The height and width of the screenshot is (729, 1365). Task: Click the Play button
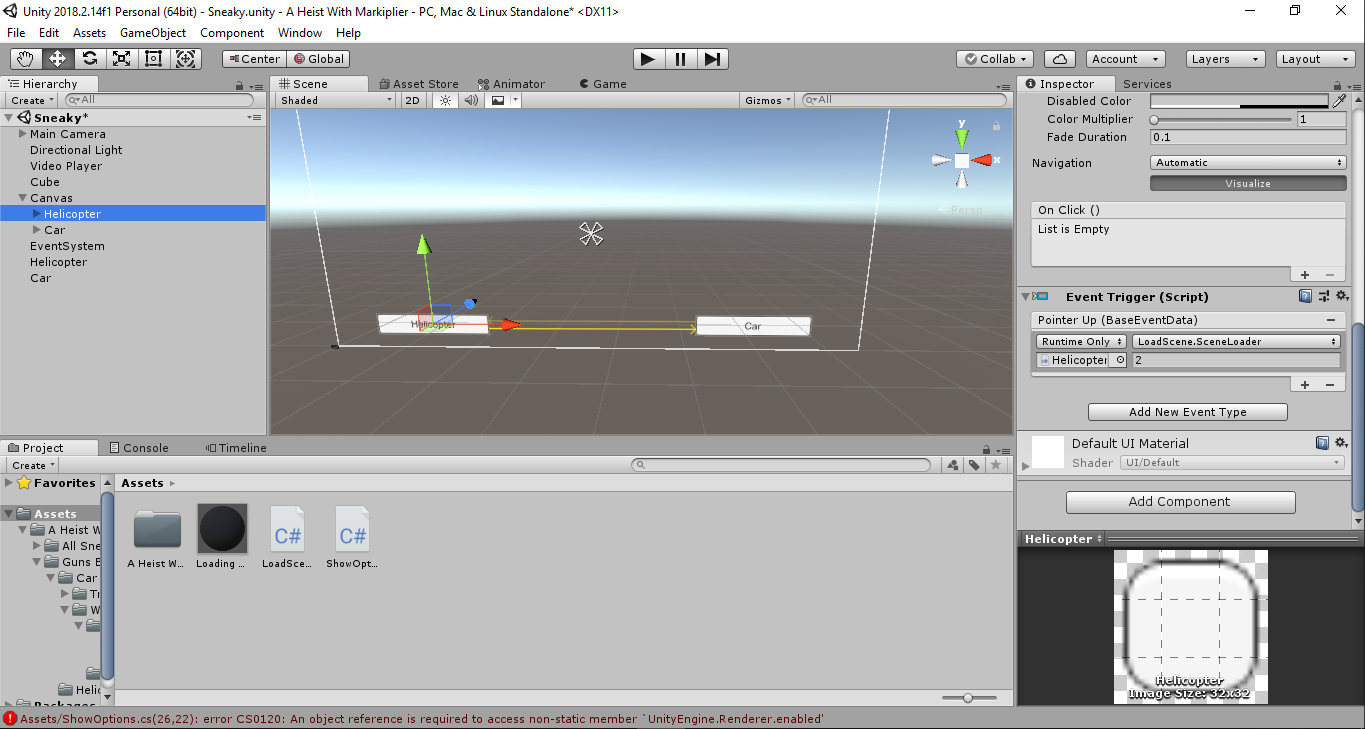648,59
